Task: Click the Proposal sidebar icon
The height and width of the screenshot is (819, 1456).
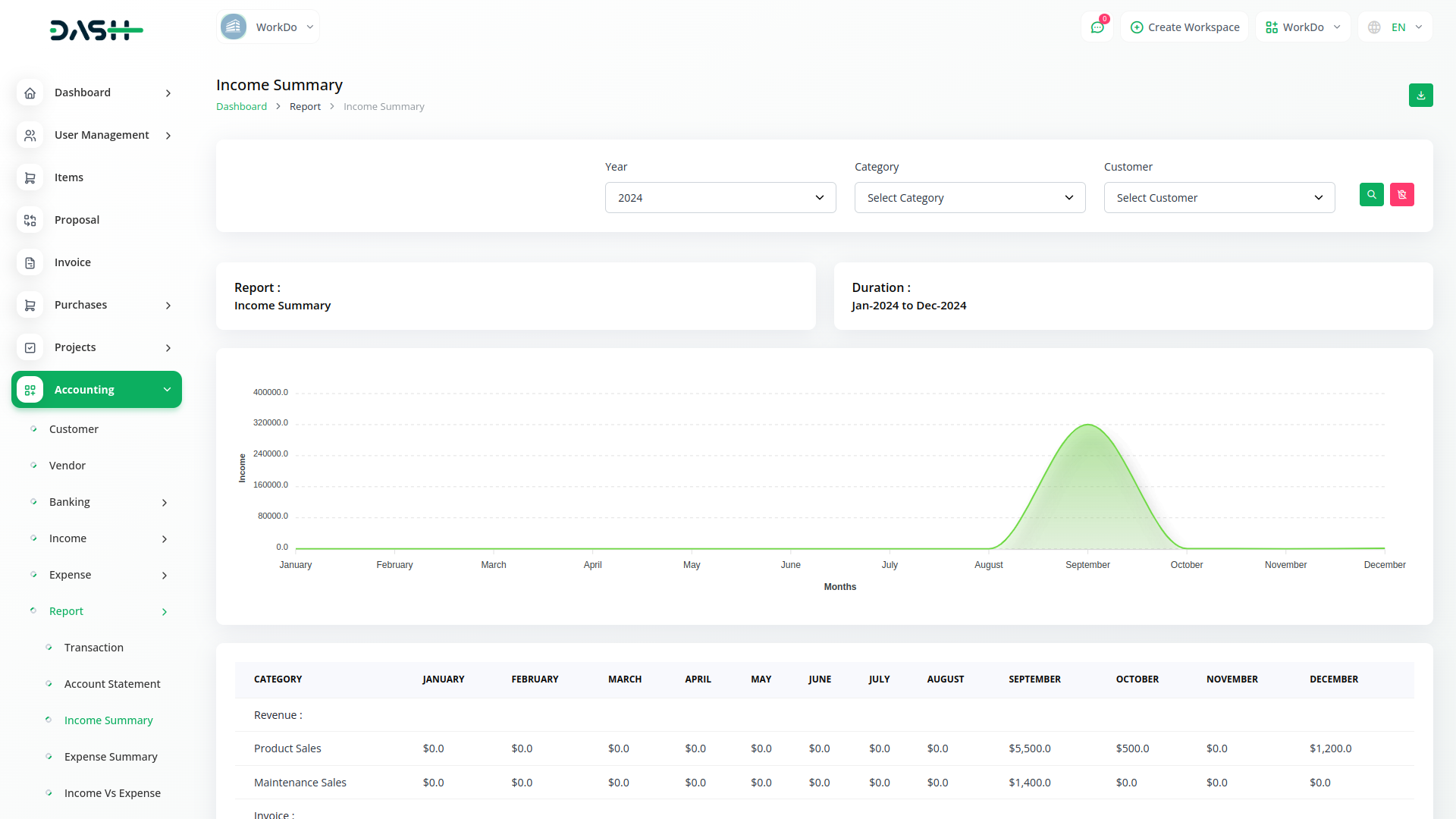Action: (x=30, y=220)
